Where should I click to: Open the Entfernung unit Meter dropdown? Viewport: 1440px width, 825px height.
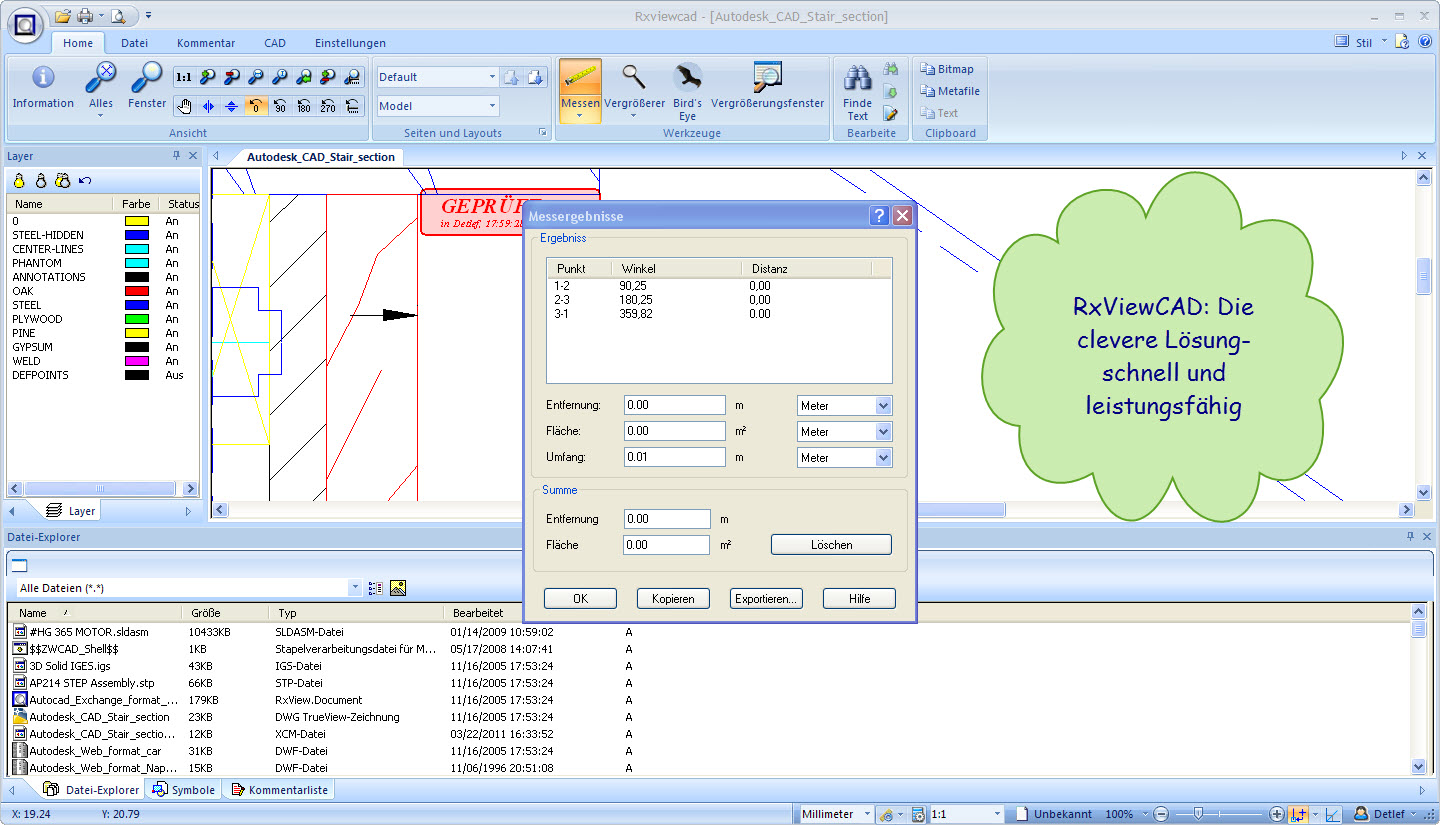(883, 406)
